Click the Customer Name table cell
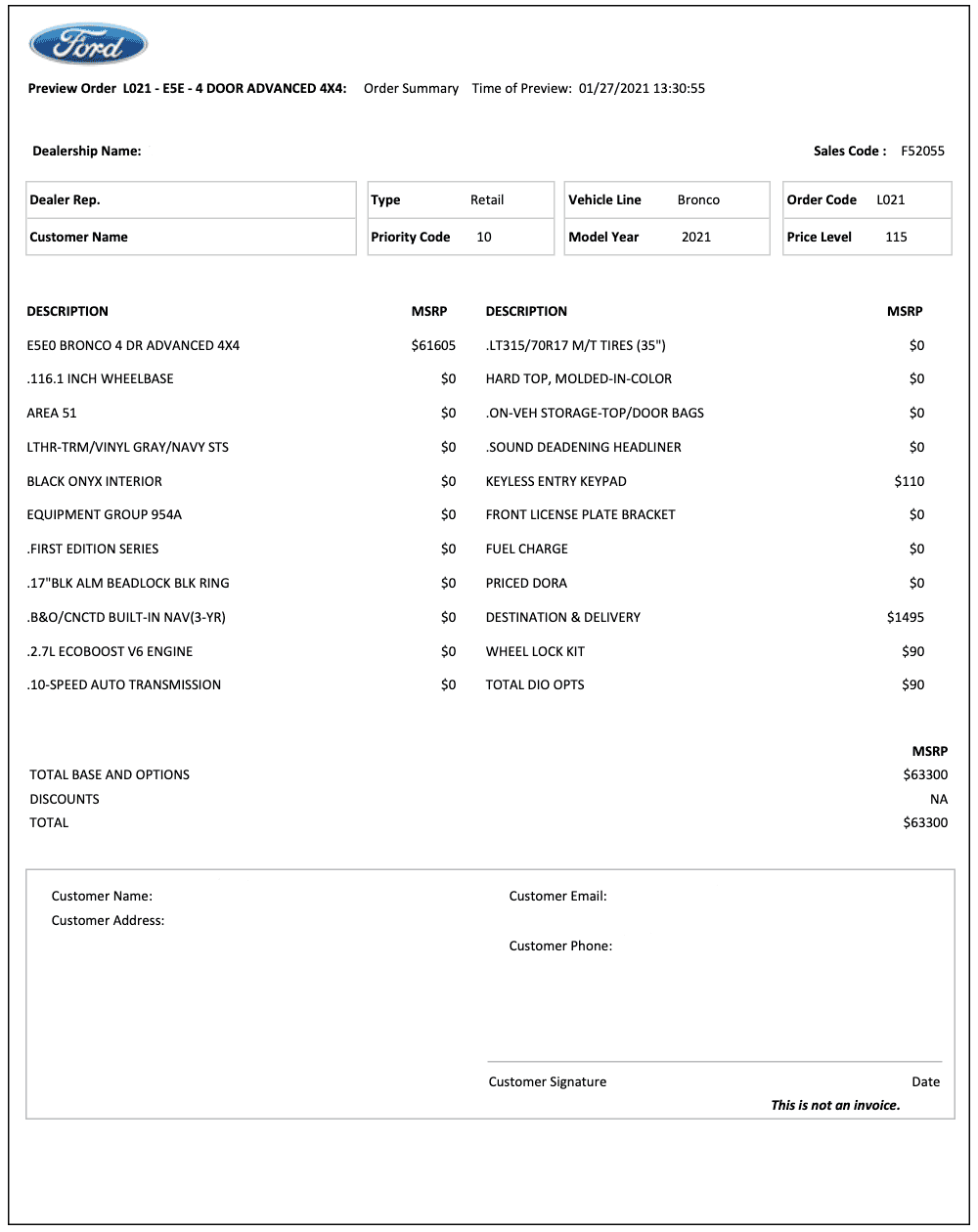978x1232 pixels. (192, 237)
